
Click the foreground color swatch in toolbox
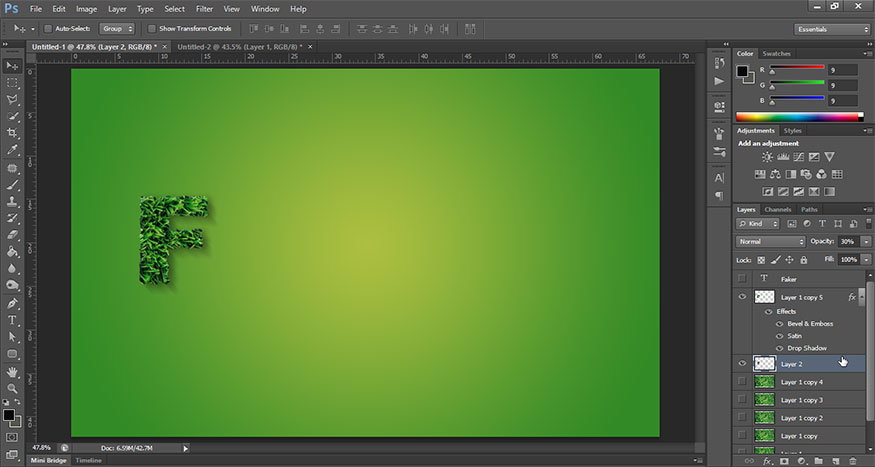pos(8,415)
